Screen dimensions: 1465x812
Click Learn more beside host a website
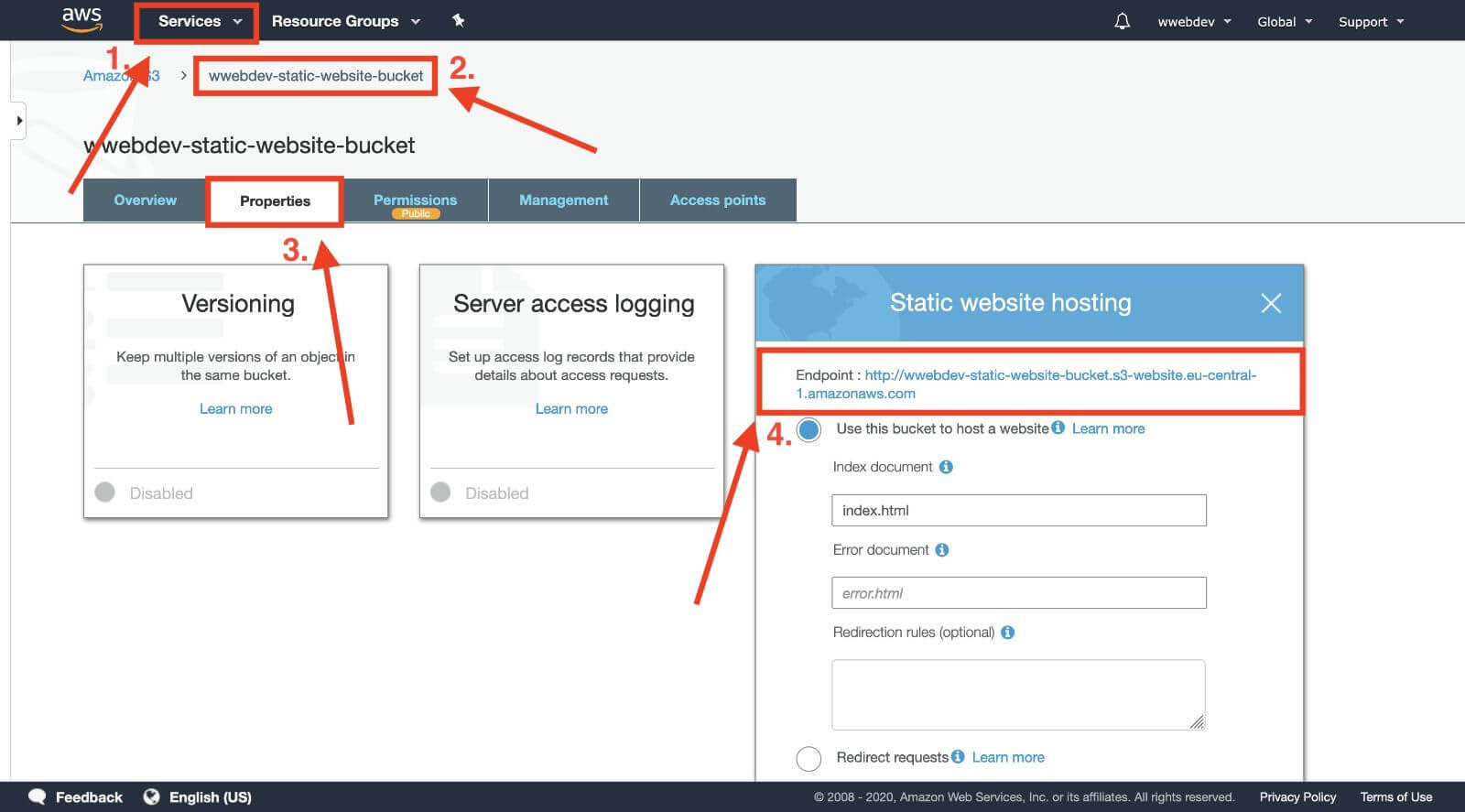coord(1108,428)
